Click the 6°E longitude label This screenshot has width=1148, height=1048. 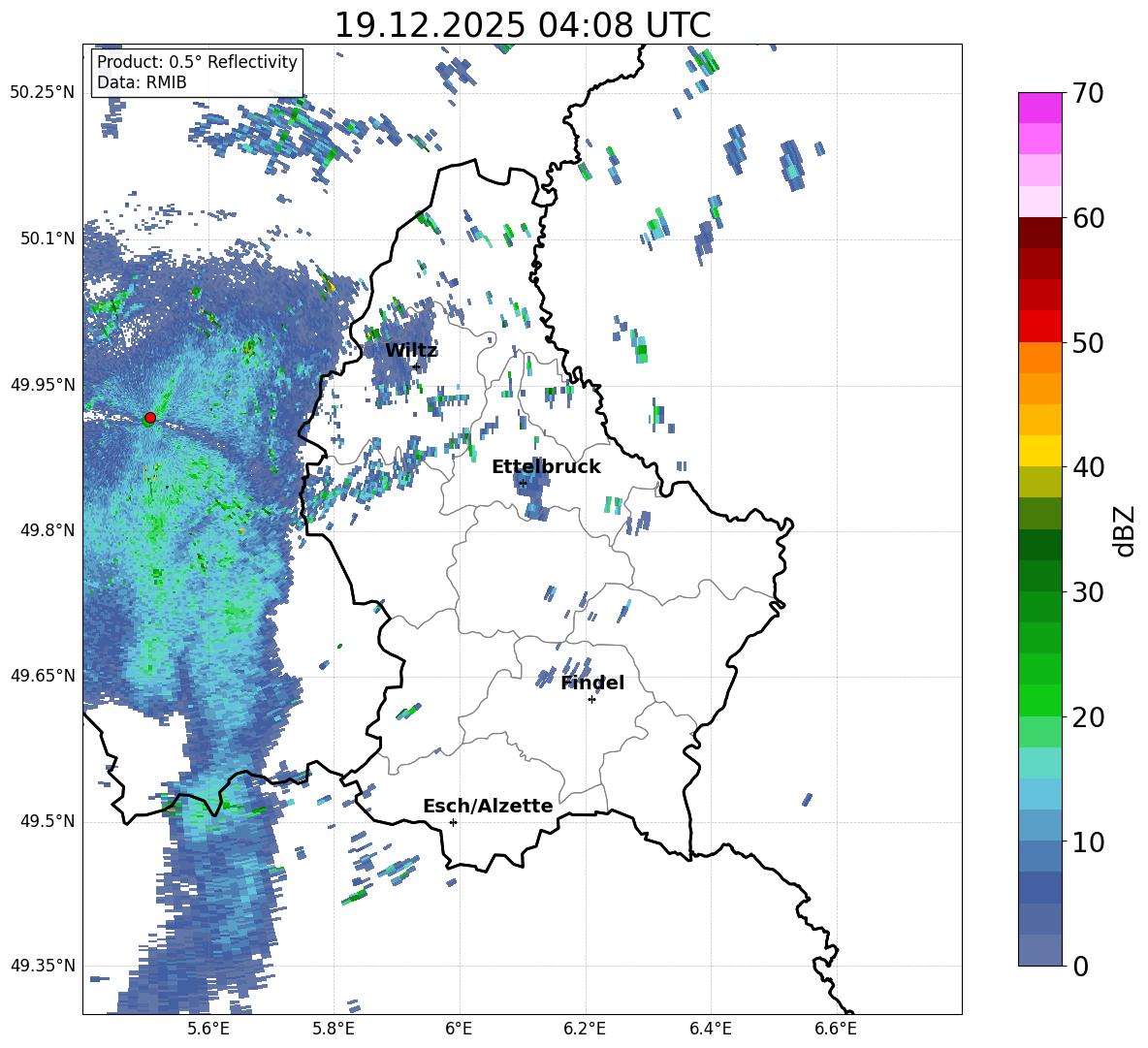point(459,1029)
